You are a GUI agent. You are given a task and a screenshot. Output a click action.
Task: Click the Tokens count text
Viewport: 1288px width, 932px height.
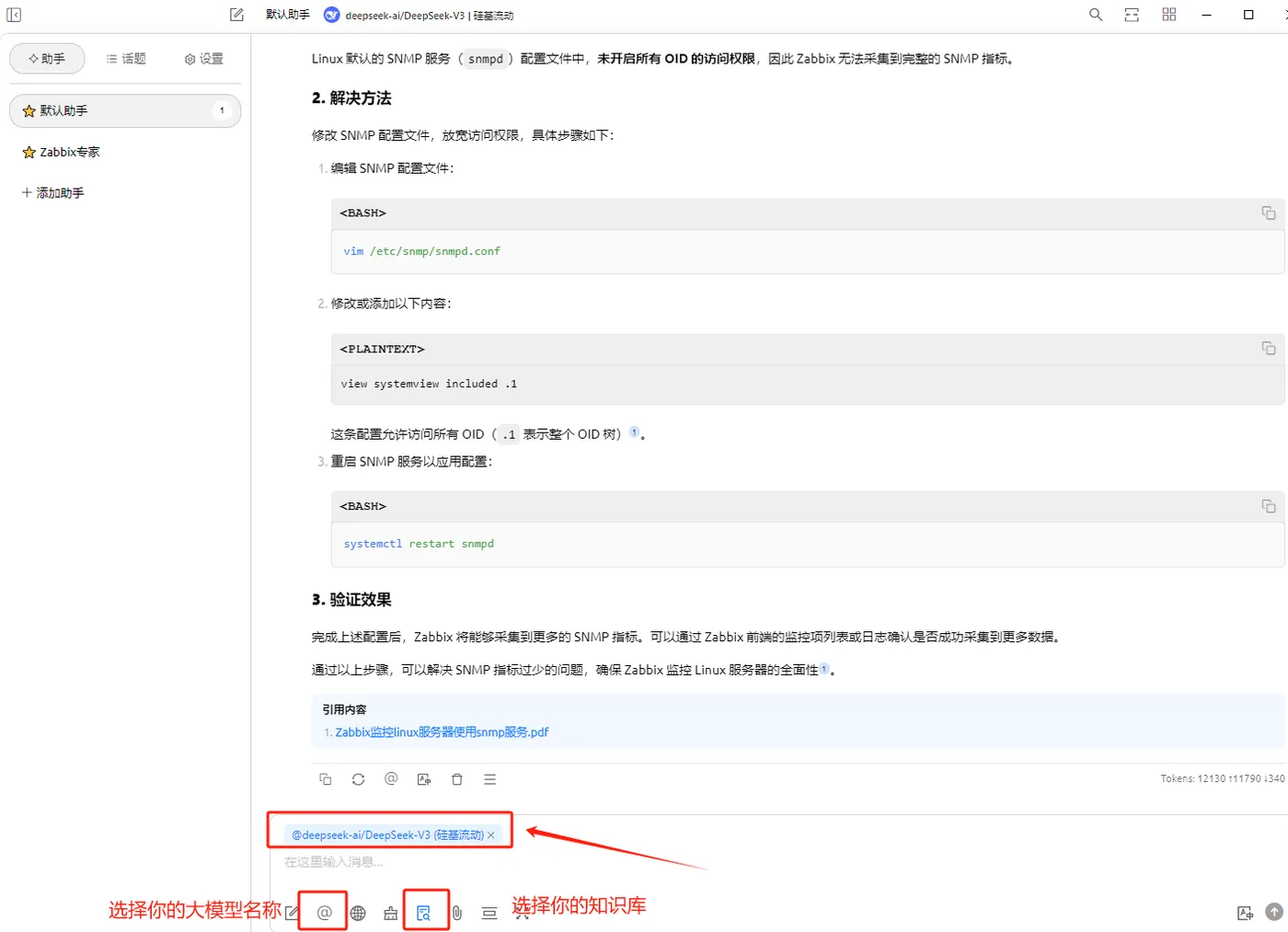pyautogui.click(x=1223, y=778)
